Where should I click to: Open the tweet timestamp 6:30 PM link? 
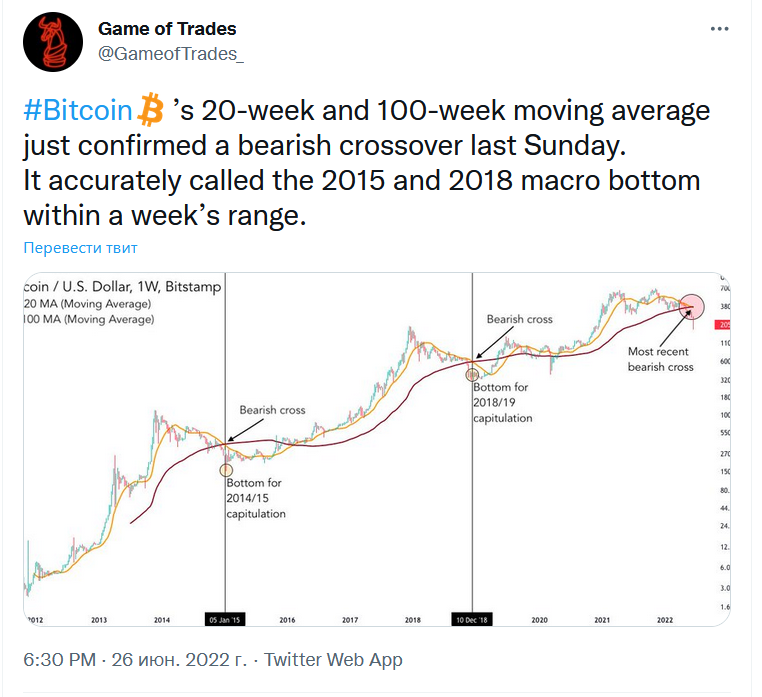coord(59,660)
